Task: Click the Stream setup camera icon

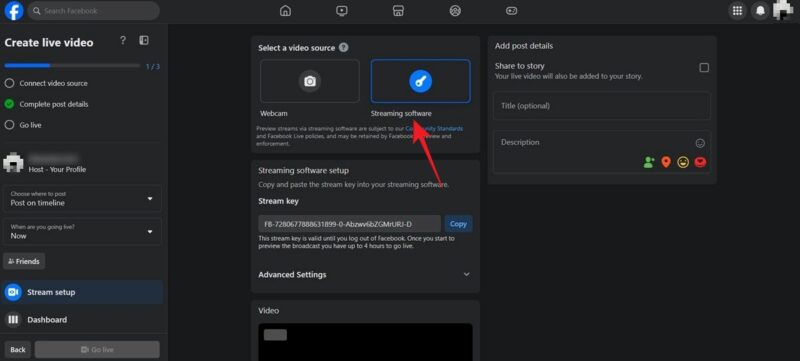Action: tap(13, 292)
